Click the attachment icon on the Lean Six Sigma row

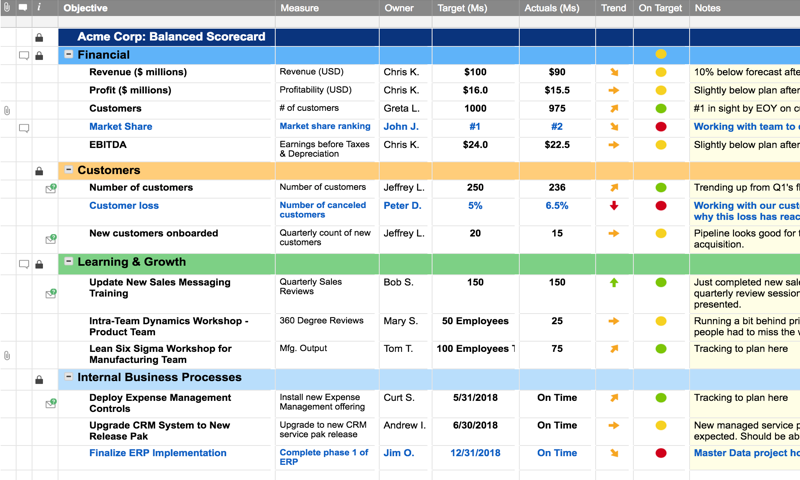point(7,355)
